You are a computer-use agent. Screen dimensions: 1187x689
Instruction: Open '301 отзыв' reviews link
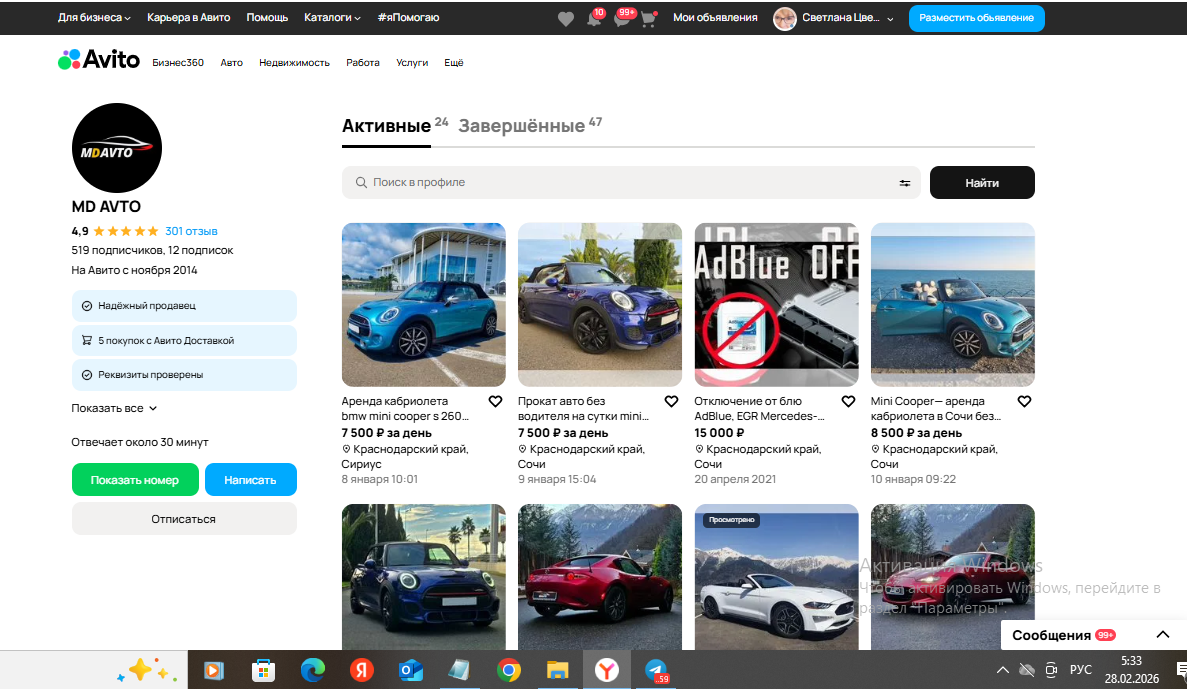click(x=191, y=231)
